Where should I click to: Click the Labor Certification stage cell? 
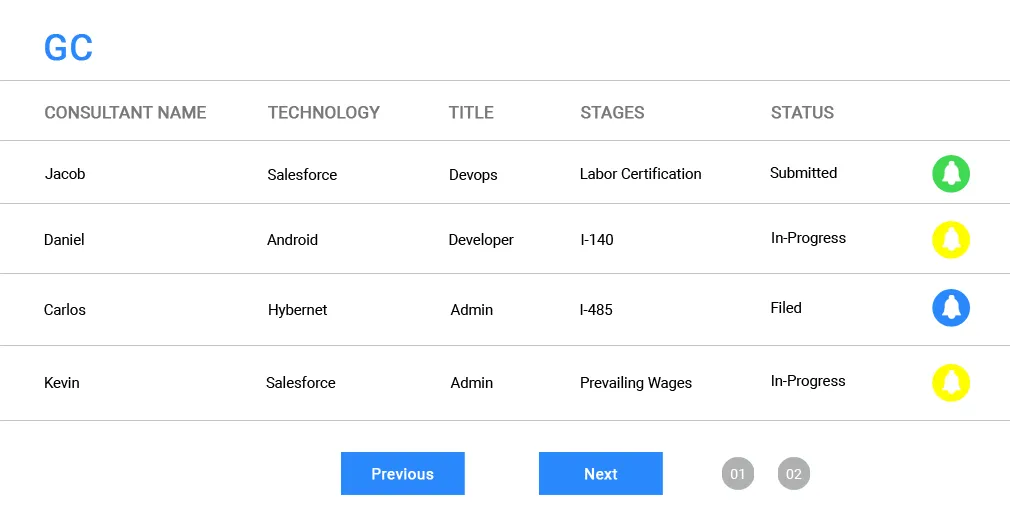click(x=640, y=174)
